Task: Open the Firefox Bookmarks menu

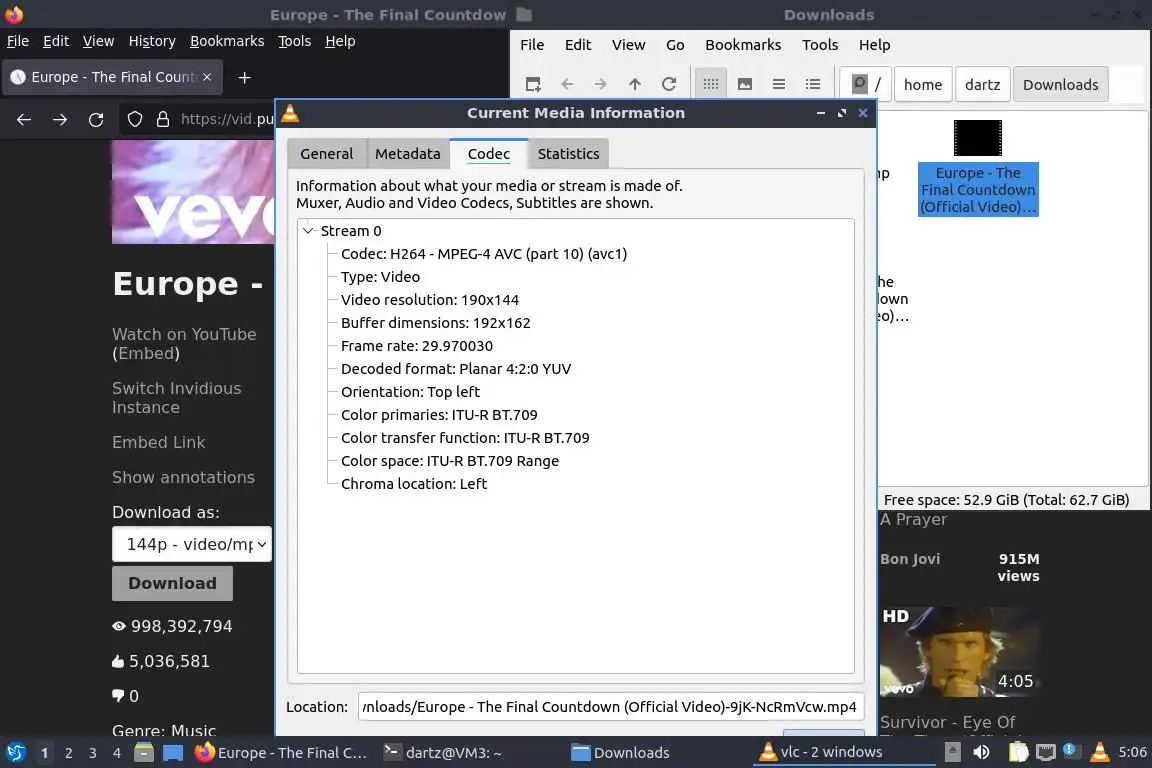Action: coord(227,41)
